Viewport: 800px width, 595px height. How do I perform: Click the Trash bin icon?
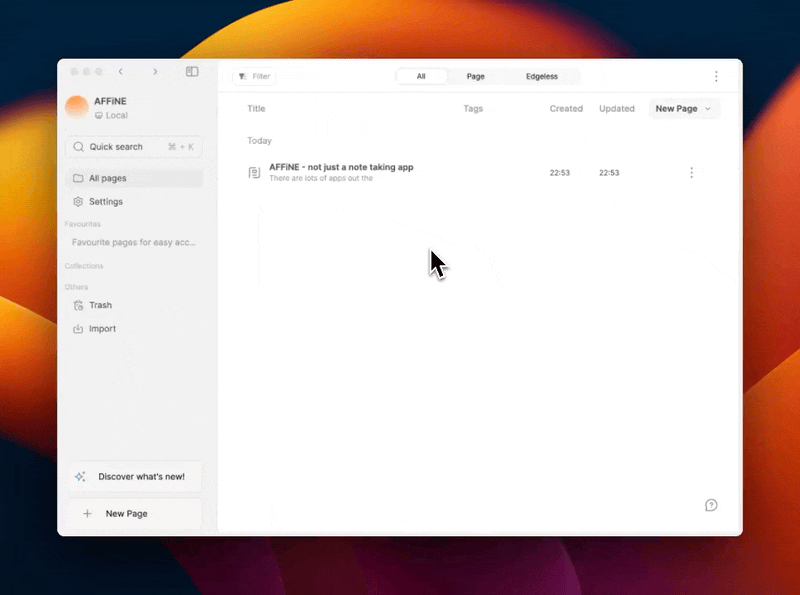coord(78,305)
